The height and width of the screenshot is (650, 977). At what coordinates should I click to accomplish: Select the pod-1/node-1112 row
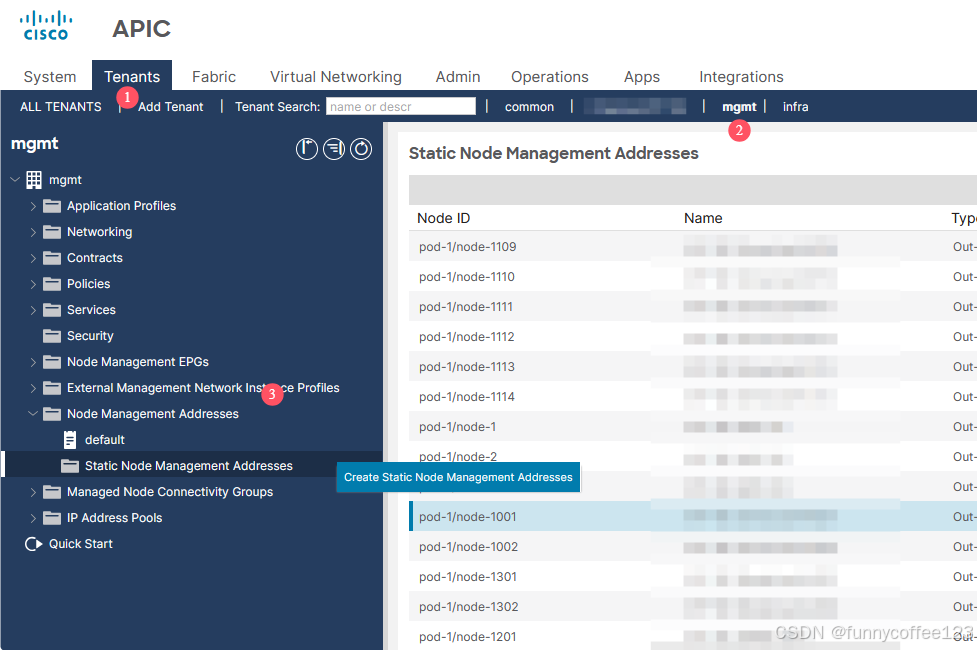(692, 337)
